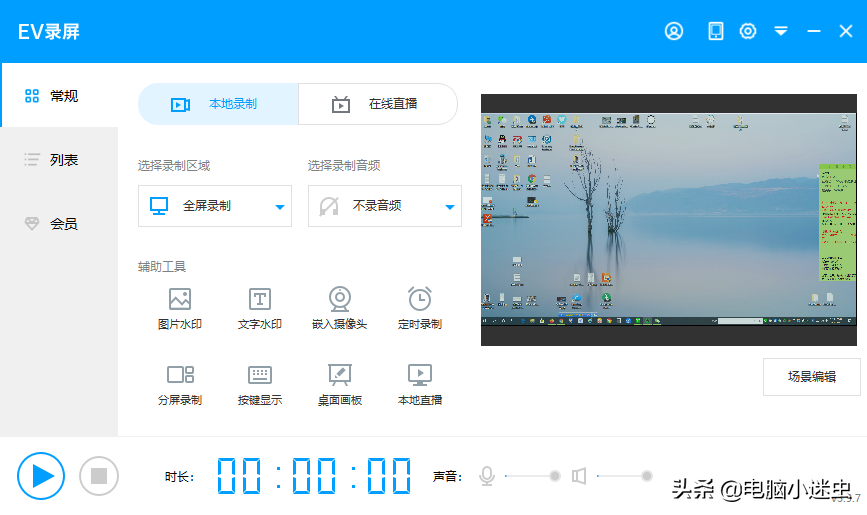This screenshot has width=867, height=515.
Task: Open the 桌面画板 tool
Action: pos(340,385)
